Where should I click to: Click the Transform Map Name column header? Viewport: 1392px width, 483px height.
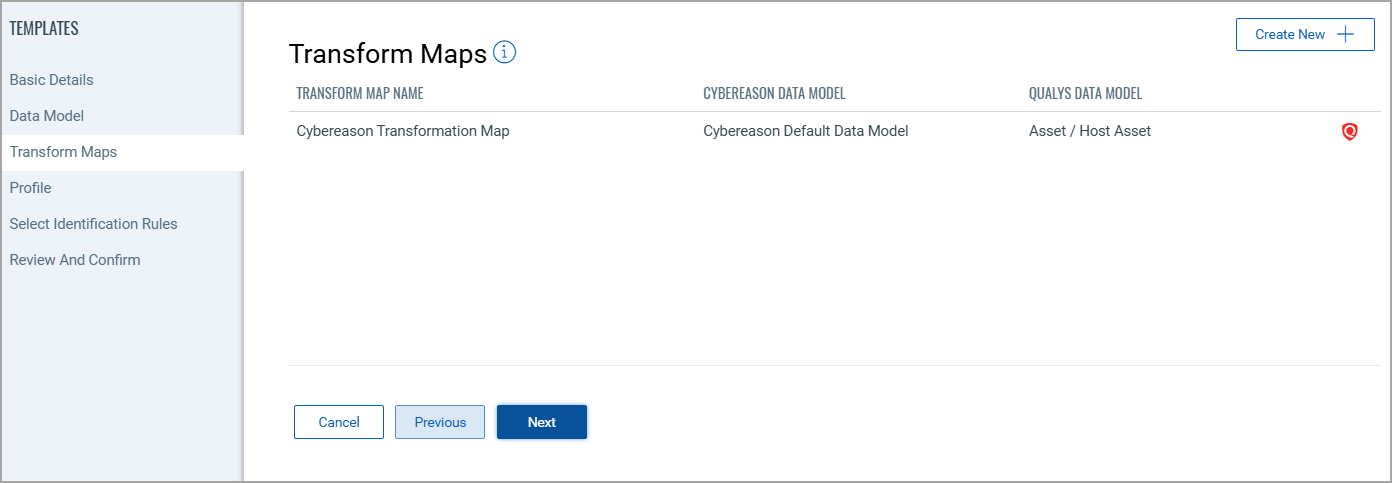pyautogui.click(x=360, y=94)
